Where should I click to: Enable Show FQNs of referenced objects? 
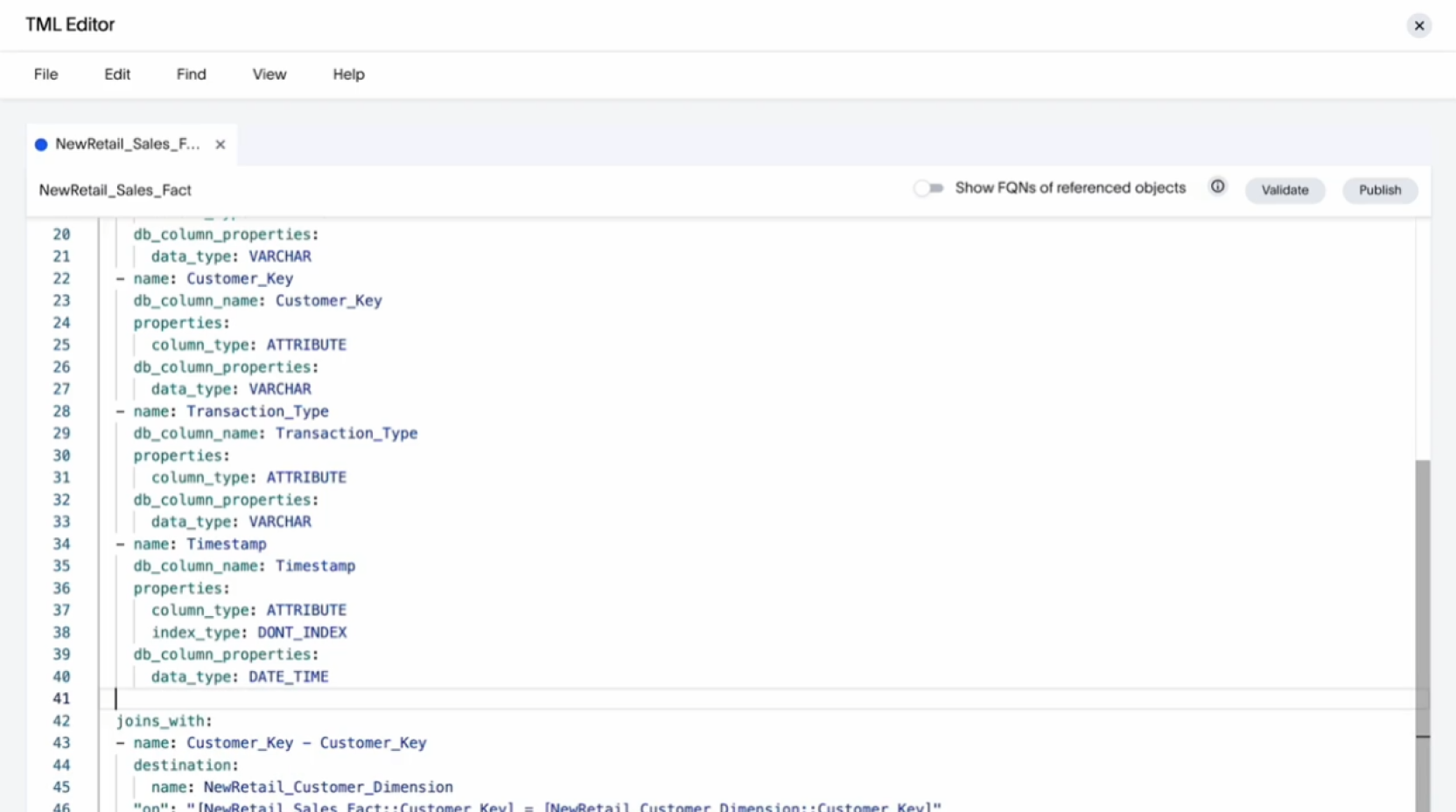(x=929, y=187)
